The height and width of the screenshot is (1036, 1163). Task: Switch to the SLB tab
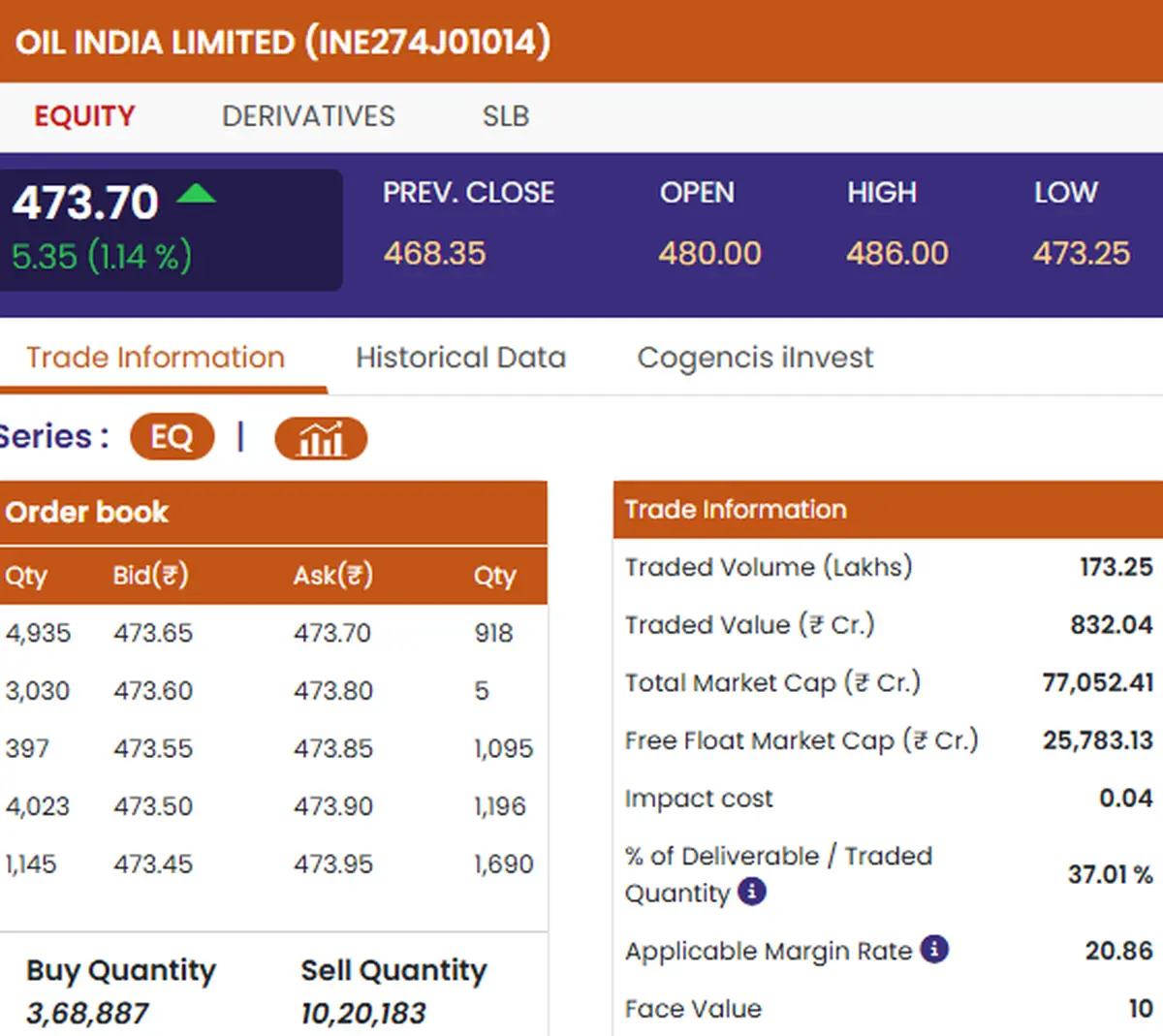click(506, 116)
